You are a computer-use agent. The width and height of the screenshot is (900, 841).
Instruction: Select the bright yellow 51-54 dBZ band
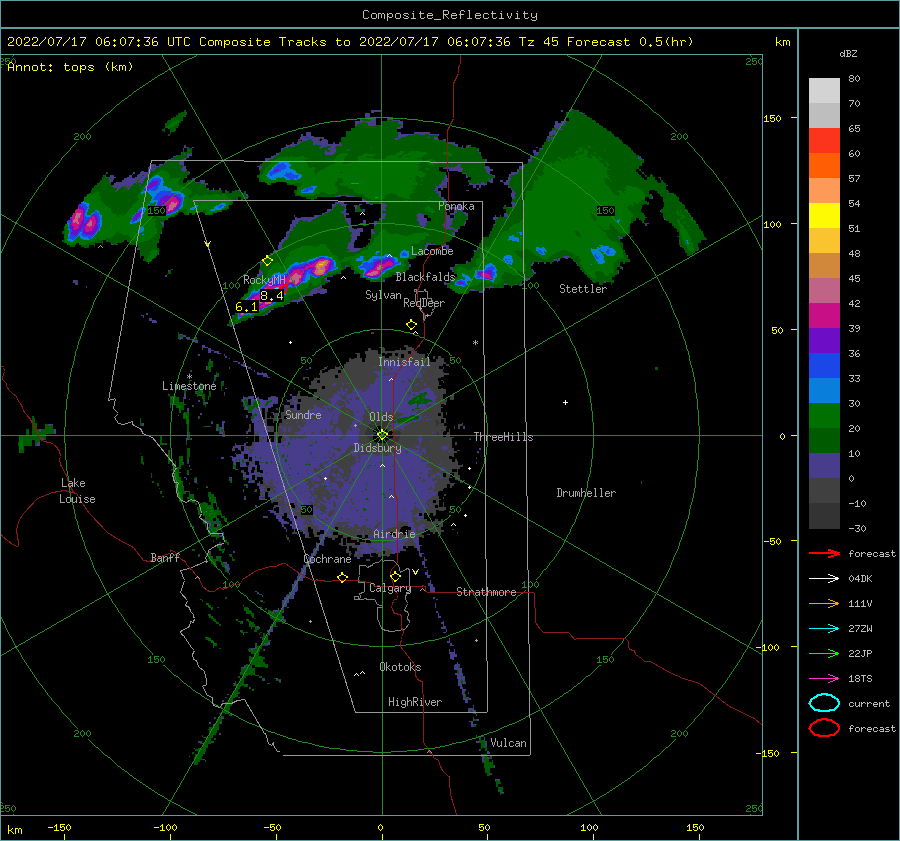click(824, 216)
